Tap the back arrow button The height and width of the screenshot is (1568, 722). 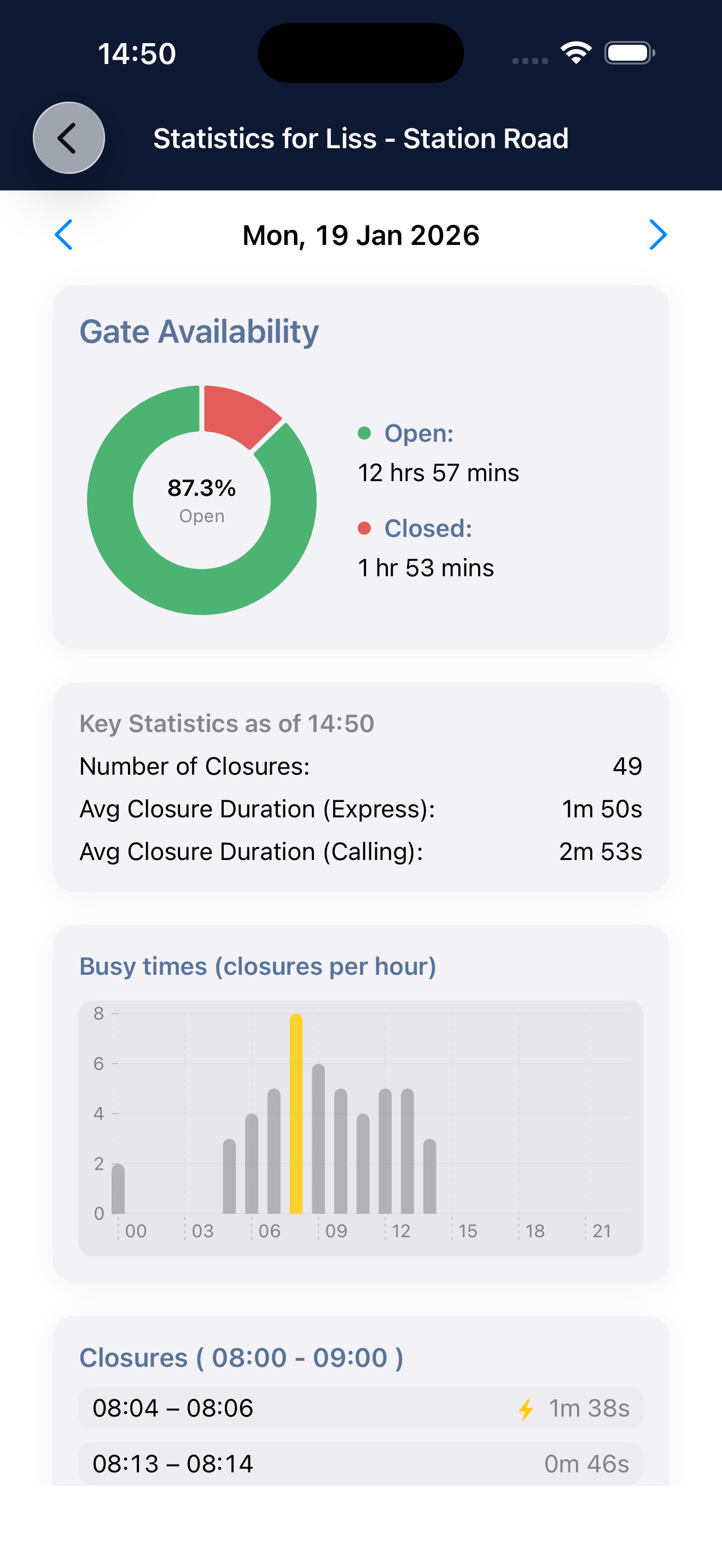click(69, 138)
